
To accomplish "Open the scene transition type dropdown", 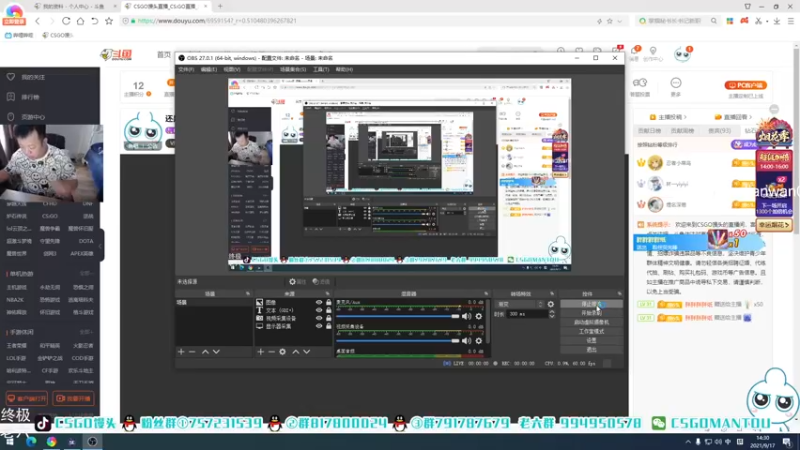I will coord(520,304).
